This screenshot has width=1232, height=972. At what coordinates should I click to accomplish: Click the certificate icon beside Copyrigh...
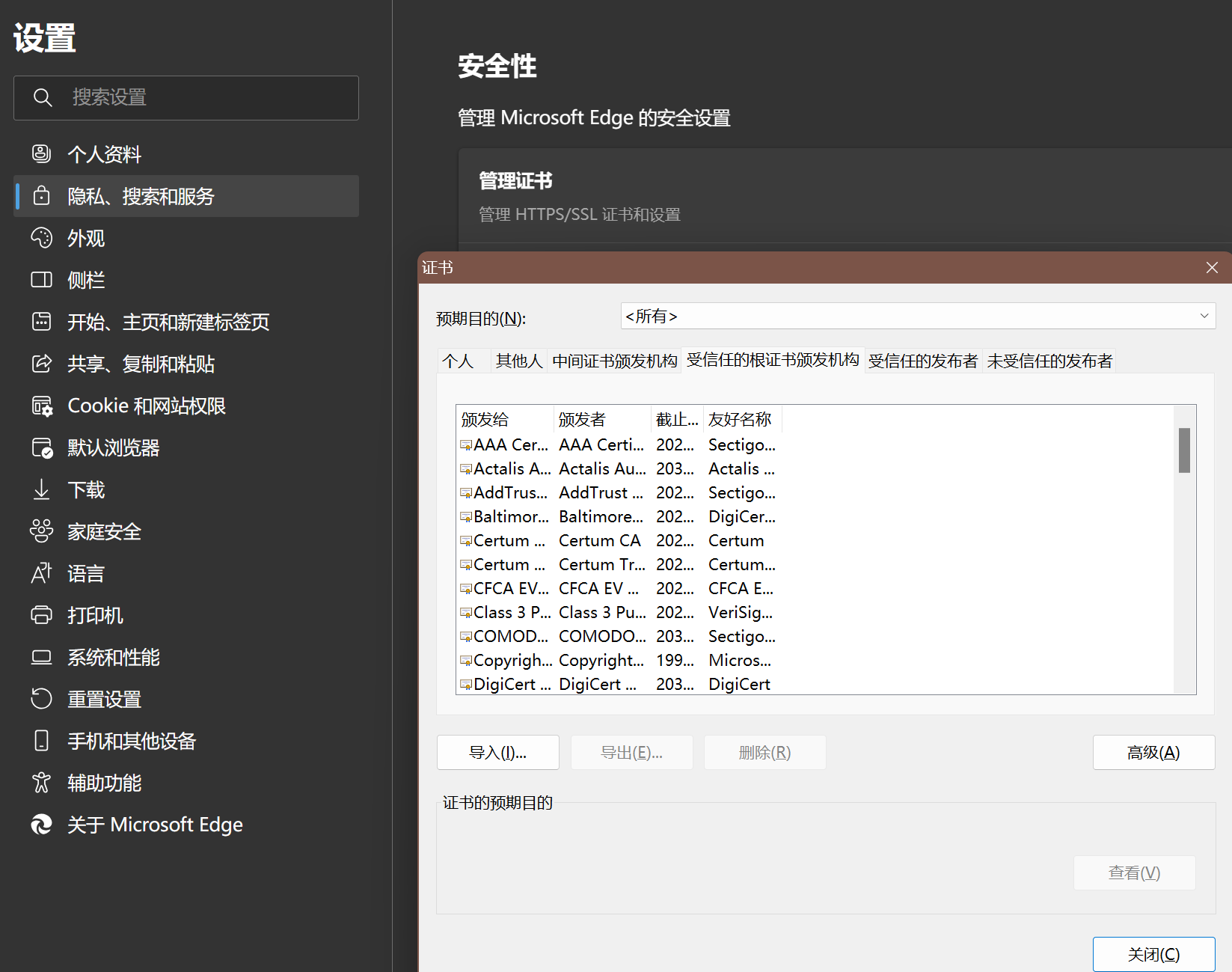pos(466,661)
